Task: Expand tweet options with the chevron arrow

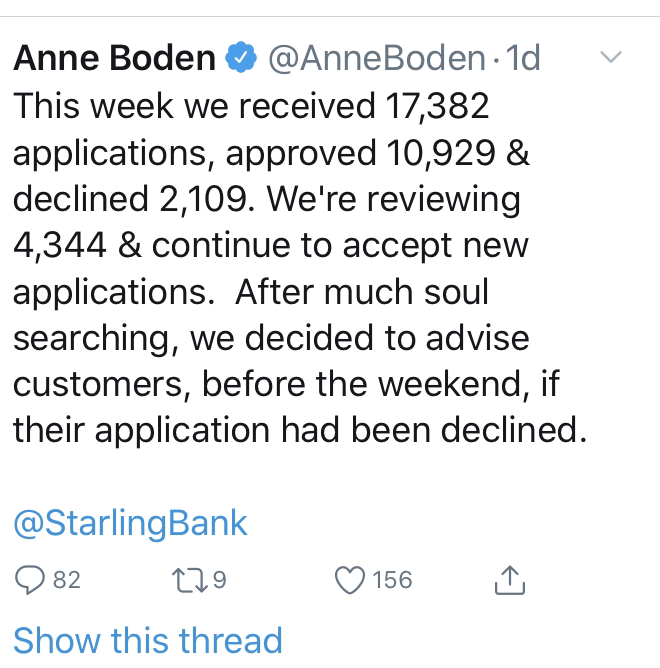Action: click(x=611, y=57)
